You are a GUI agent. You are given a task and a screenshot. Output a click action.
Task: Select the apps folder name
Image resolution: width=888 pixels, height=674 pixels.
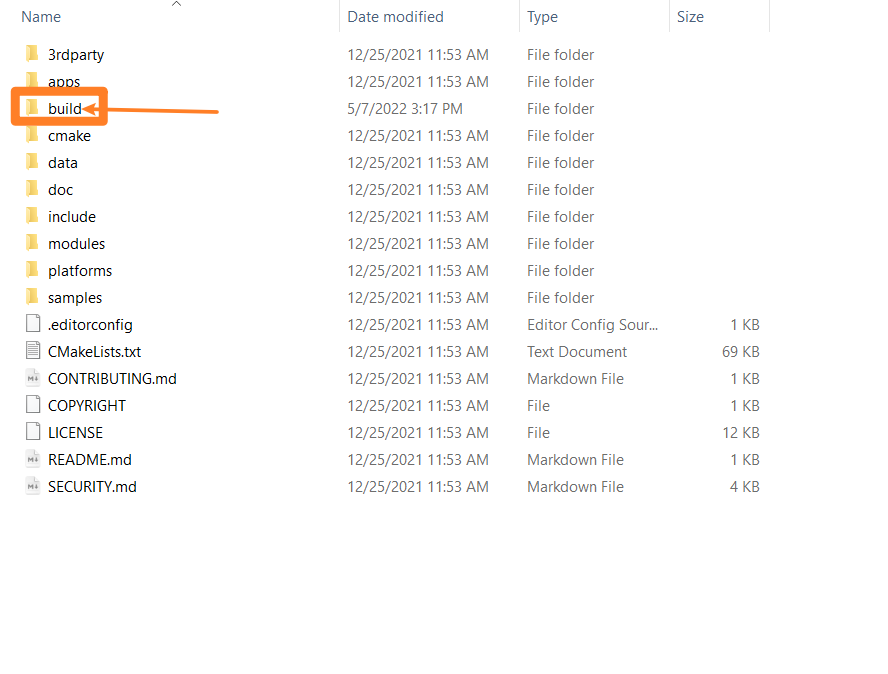[64, 82]
